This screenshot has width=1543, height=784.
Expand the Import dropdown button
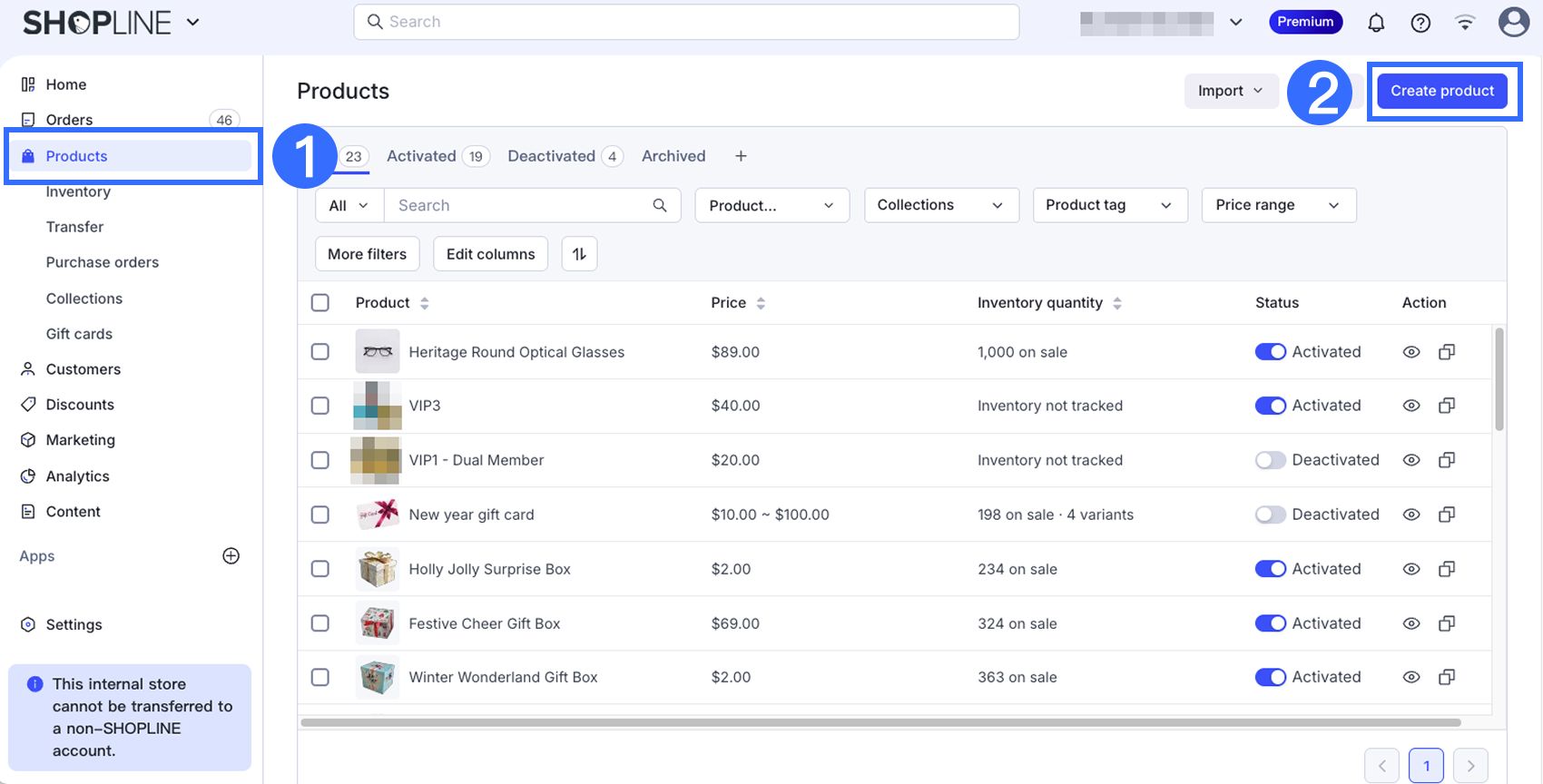(1230, 91)
